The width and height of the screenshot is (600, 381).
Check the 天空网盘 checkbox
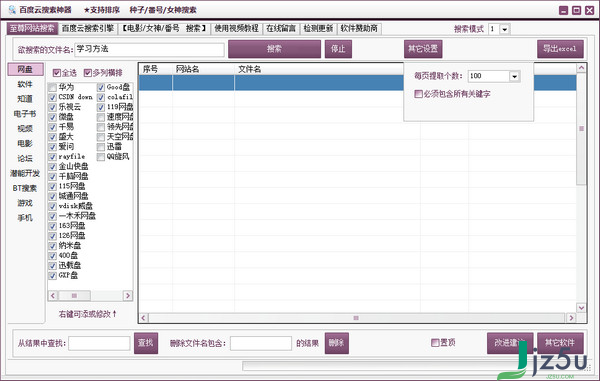pos(101,137)
